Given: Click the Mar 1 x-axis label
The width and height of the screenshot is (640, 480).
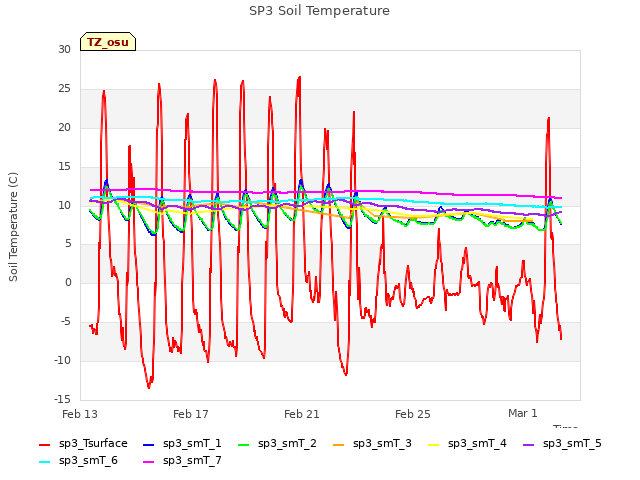Looking at the screenshot, I should pos(523,413).
